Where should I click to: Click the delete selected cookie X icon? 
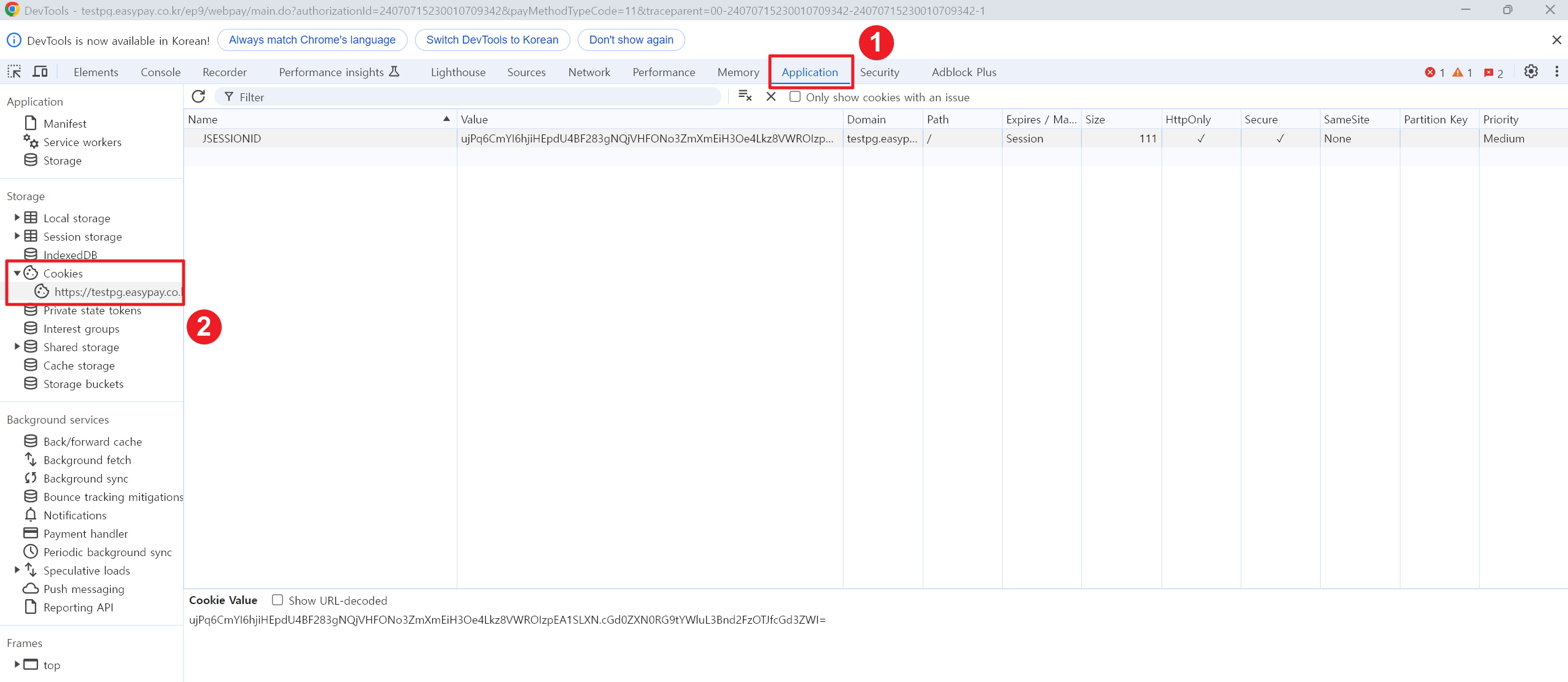(x=771, y=96)
